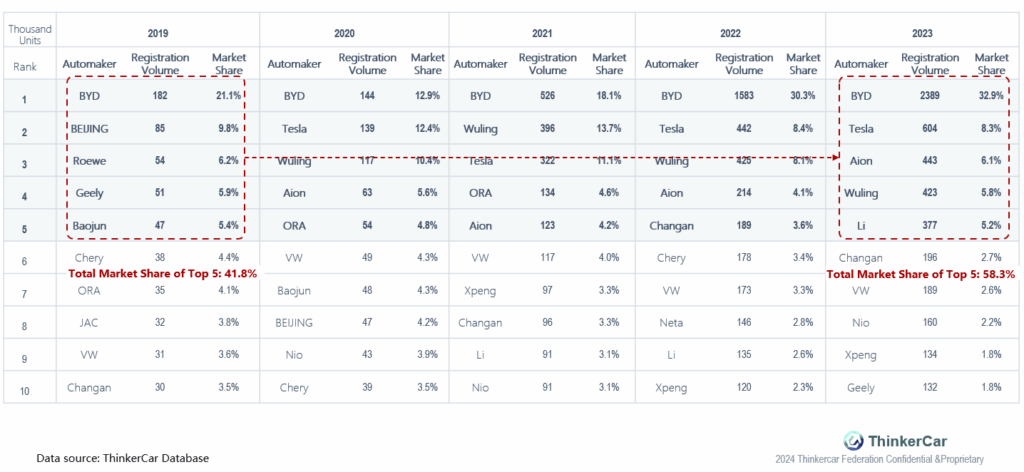Select rank number 8 in the Rank column
Viewport: 1024px width, 472px height.
[x=24, y=322]
